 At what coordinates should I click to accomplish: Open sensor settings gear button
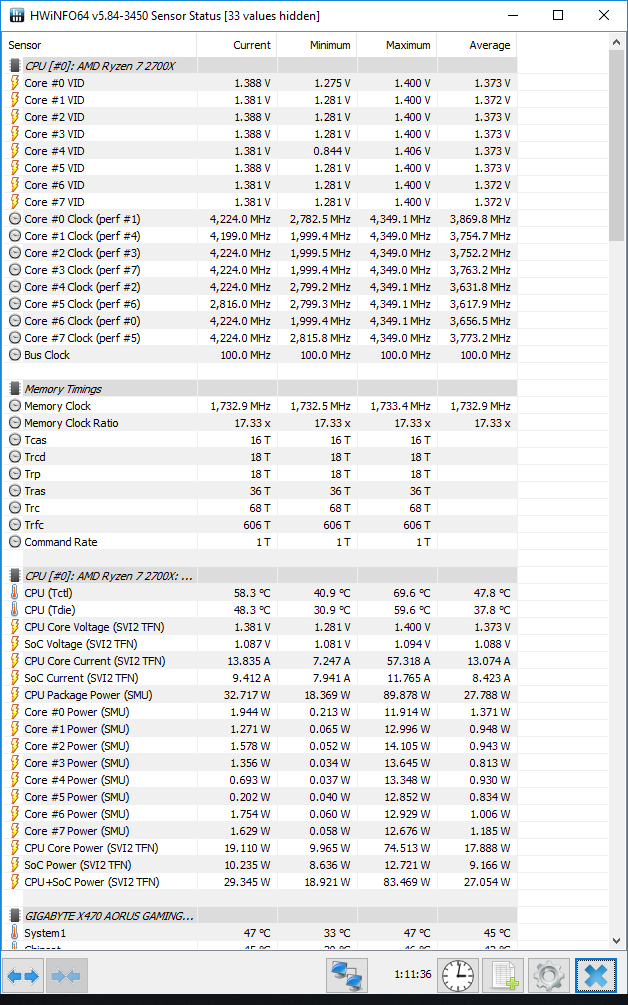click(x=549, y=974)
